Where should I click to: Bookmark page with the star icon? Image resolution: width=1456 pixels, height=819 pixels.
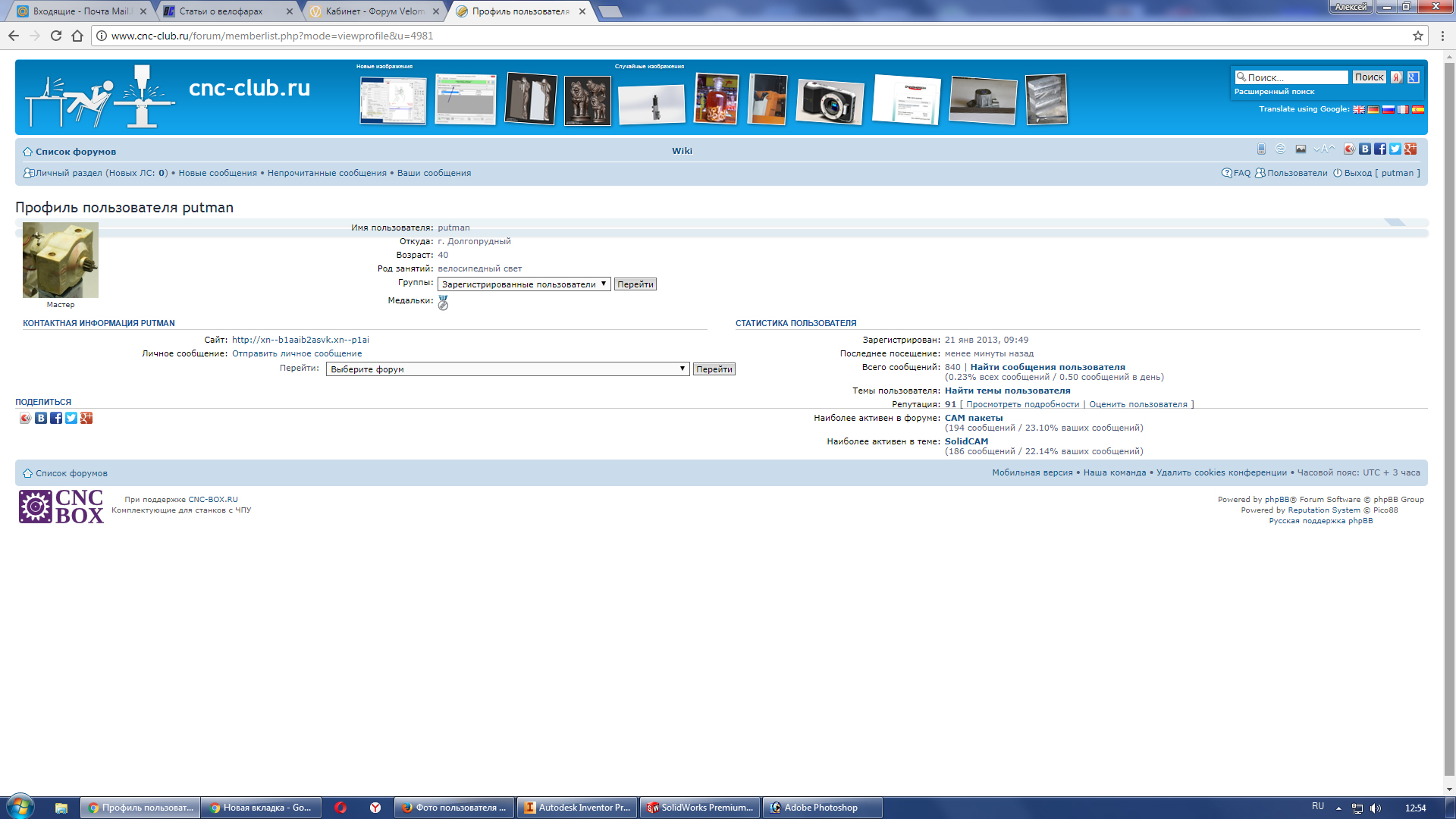[1417, 36]
